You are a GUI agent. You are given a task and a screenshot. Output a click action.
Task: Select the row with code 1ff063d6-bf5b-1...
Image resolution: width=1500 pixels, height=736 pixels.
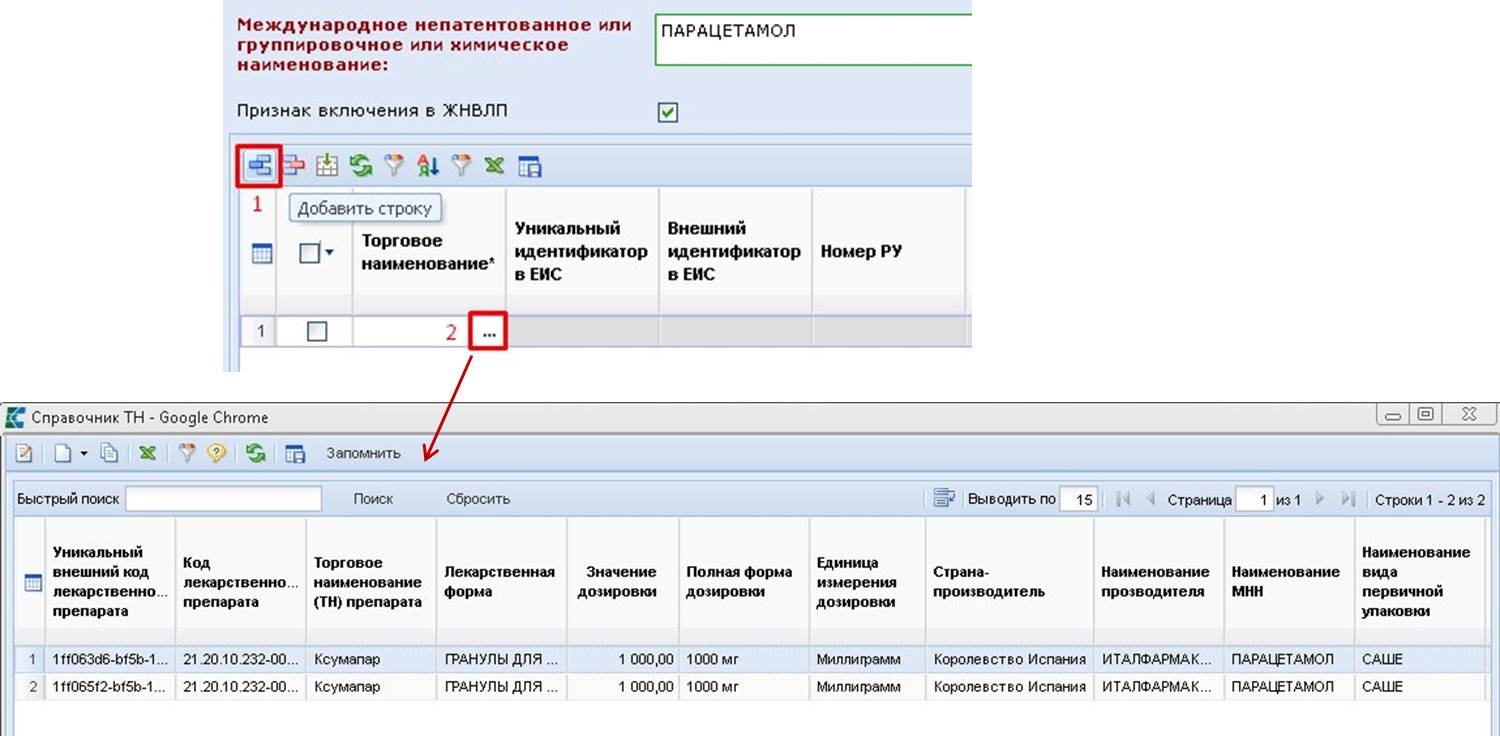(x=749, y=659)
